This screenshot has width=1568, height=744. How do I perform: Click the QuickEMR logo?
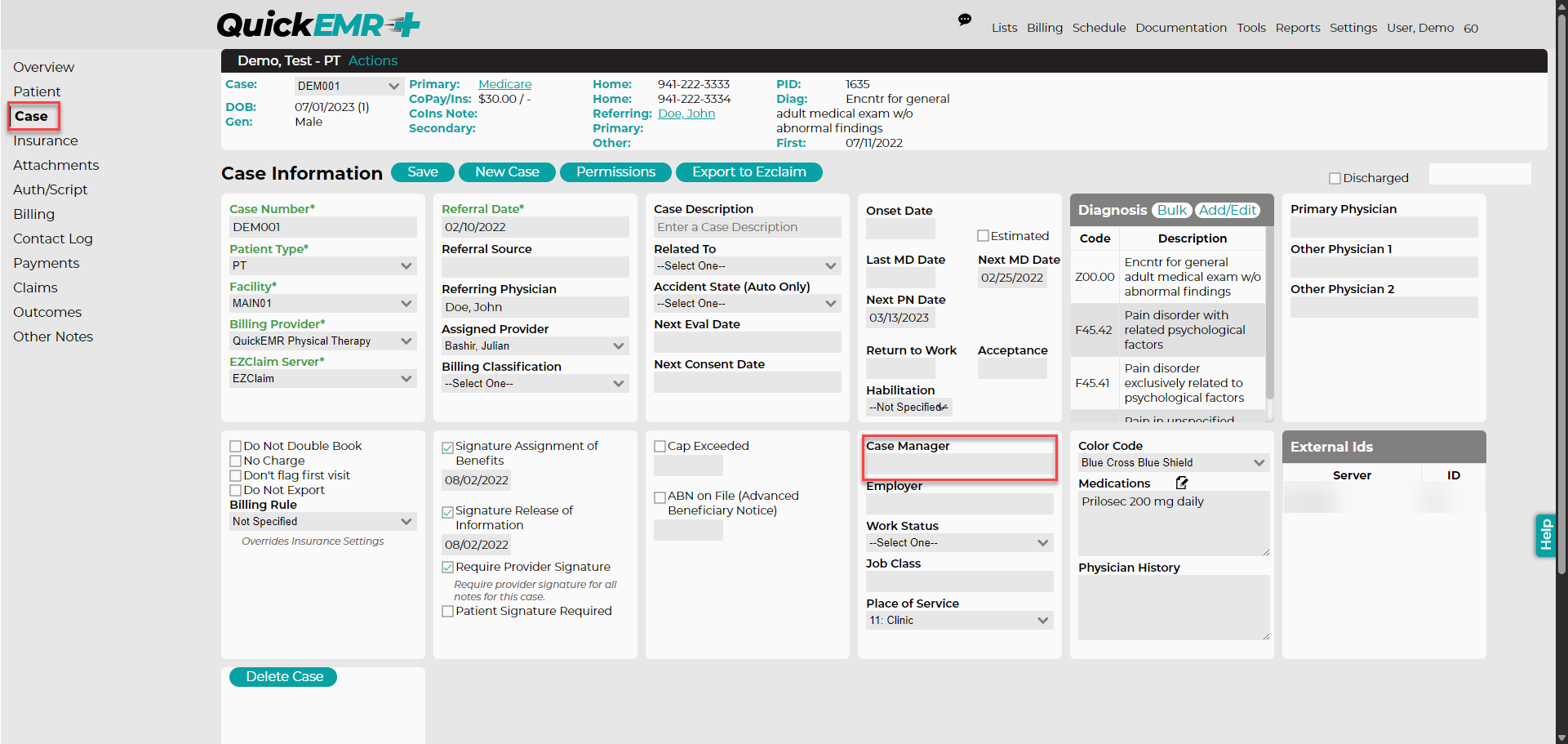(x=318, y=25)
